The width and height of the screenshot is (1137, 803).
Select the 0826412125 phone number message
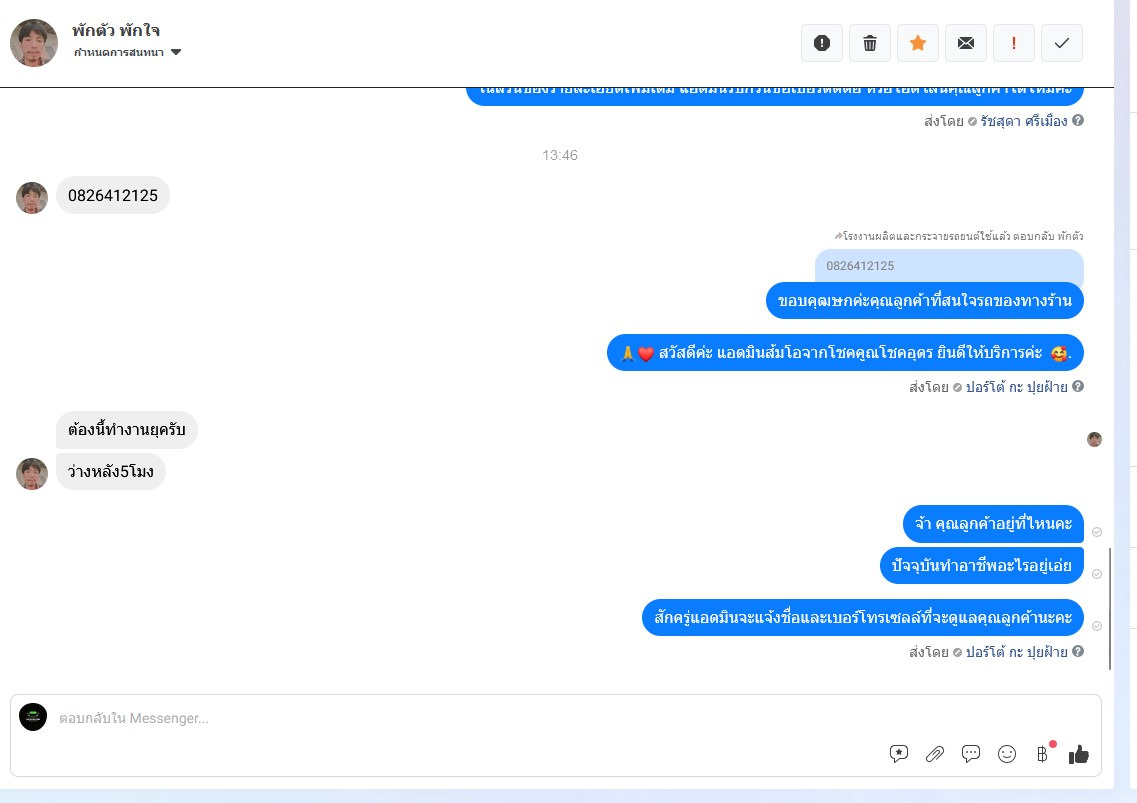click(113, 195)
